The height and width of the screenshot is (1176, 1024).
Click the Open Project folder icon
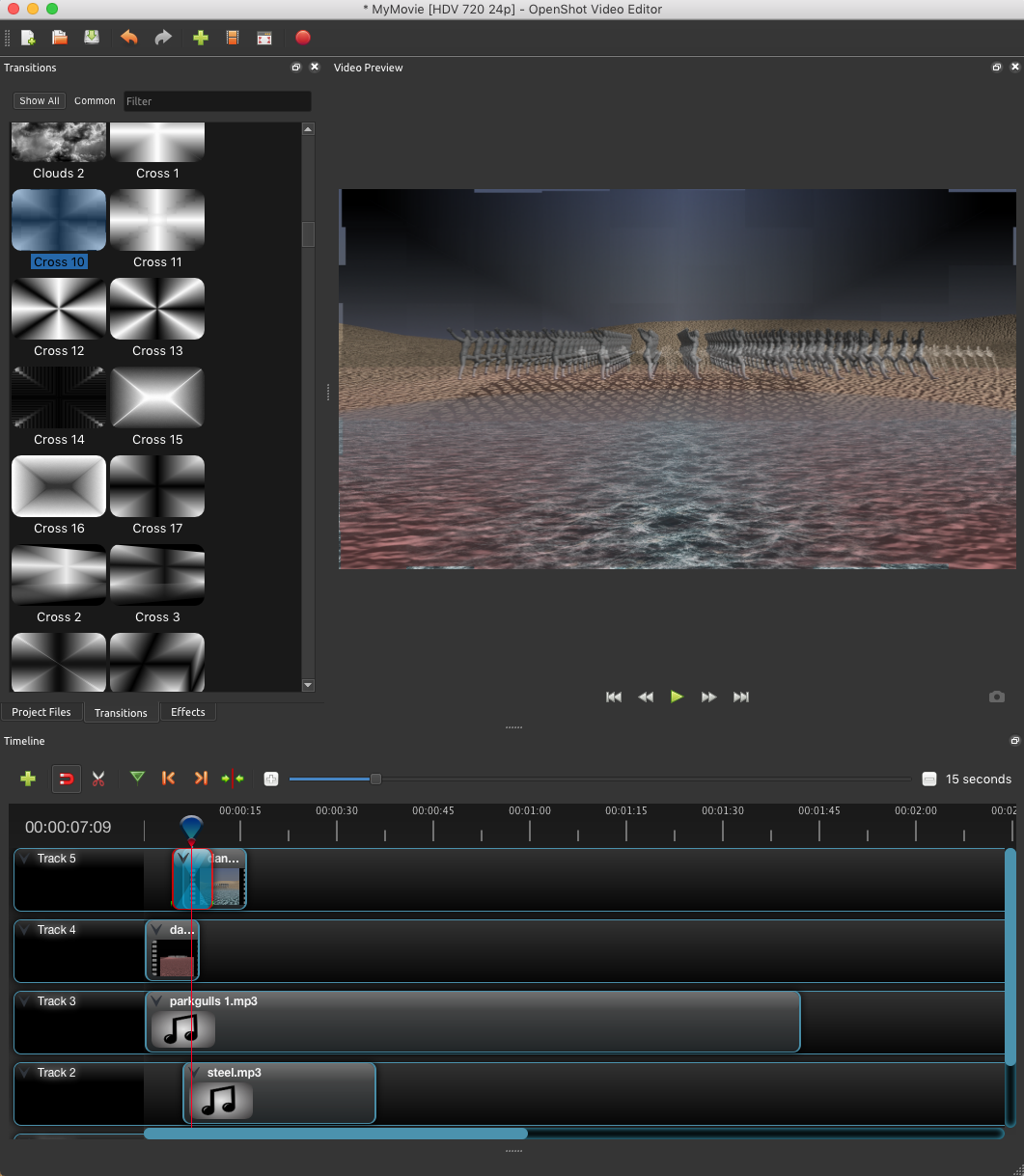60,38
